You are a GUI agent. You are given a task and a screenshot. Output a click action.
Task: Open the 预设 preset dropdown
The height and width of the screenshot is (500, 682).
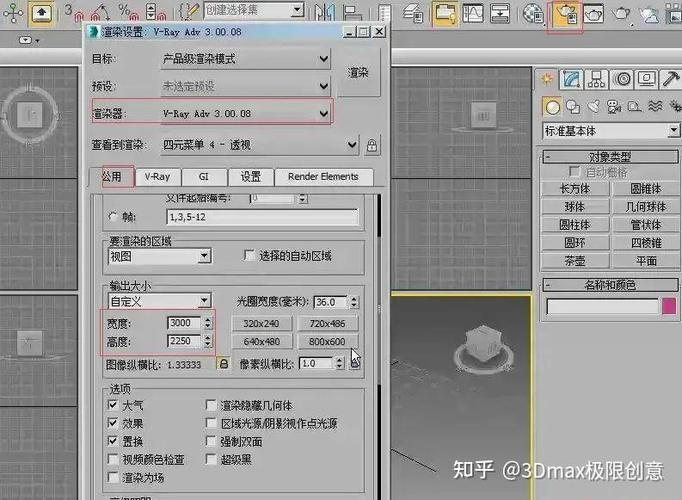coord(246,86)
